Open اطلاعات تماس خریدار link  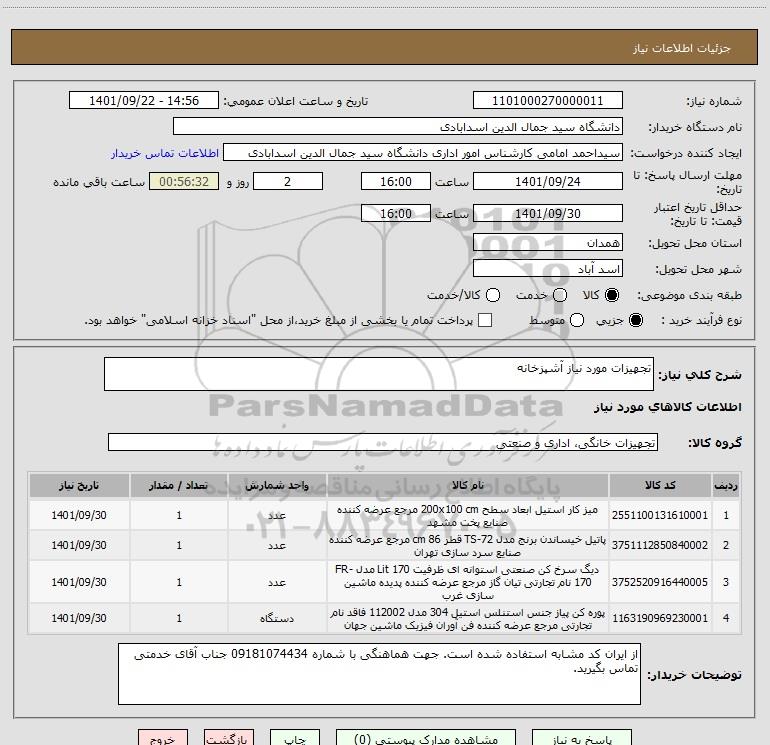(165, 153)
